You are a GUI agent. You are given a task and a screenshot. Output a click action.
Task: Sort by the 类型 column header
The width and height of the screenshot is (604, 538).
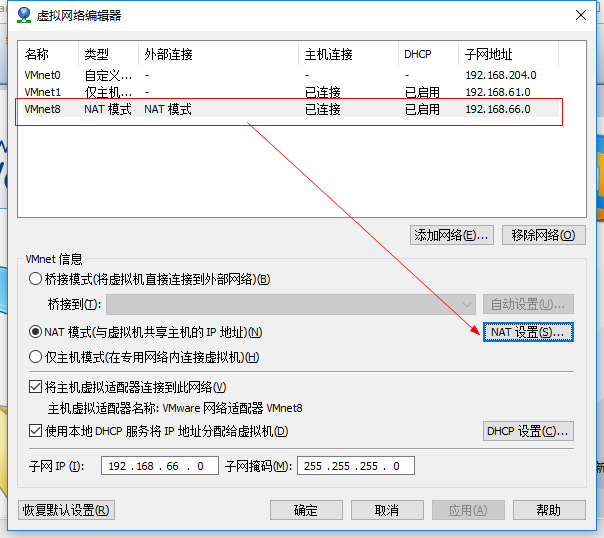pyautogui.click(x=109, y=54)
